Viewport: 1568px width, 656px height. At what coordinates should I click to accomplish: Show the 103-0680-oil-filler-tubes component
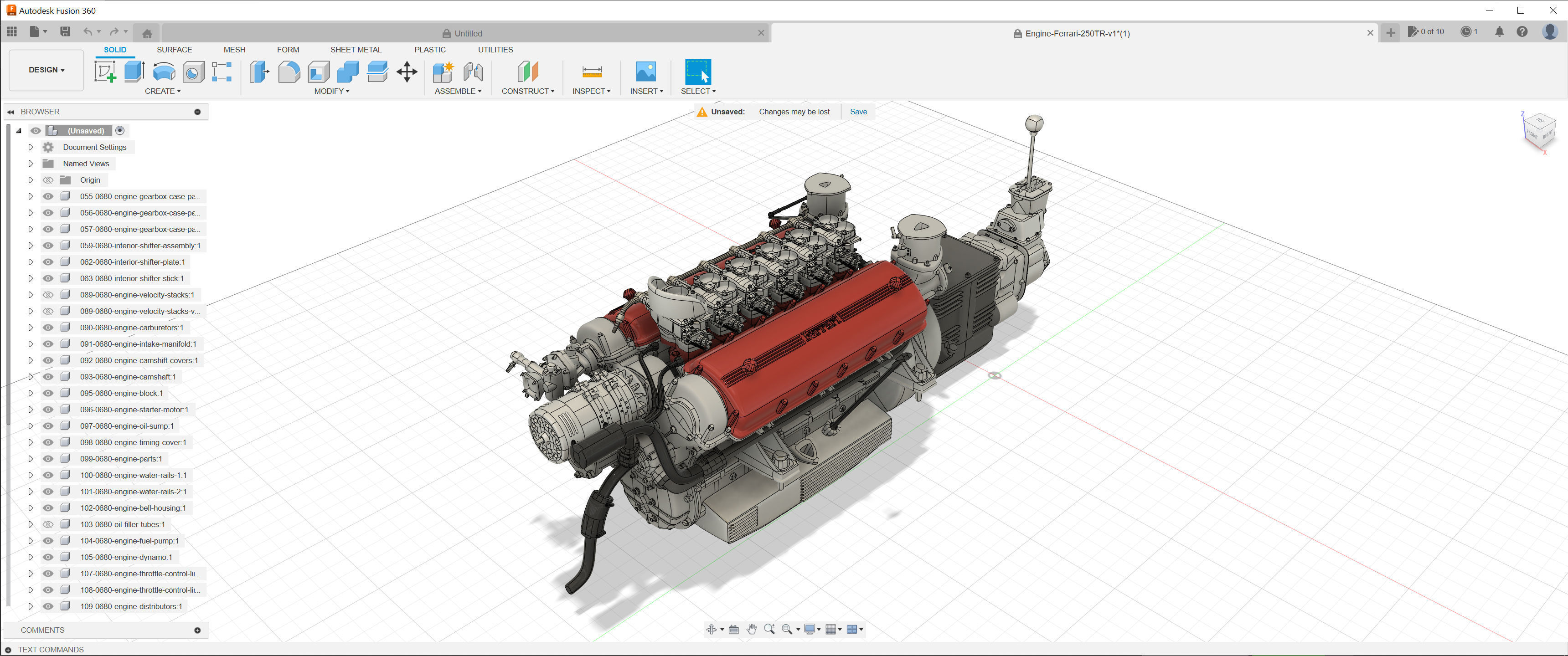coord(48,524)
